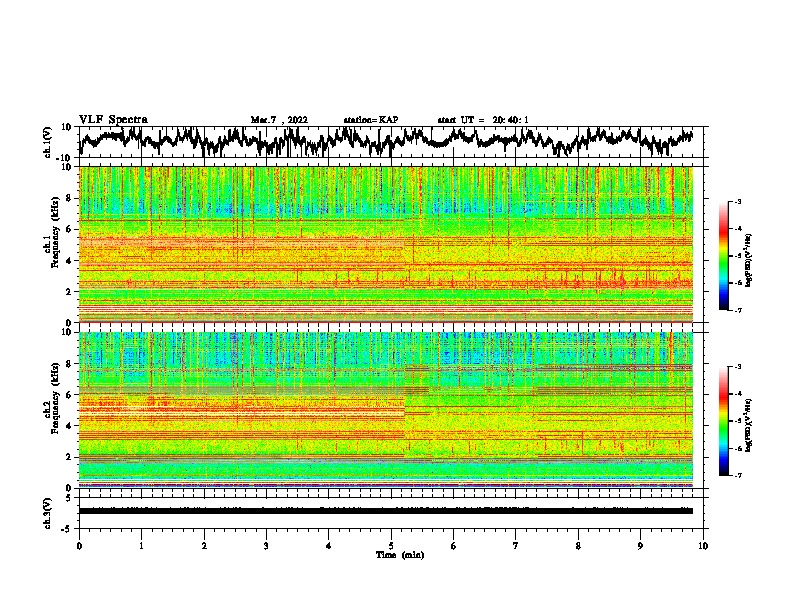Click the 2 tick on Time axis
Image resolution: width=792 pixels, height=612 pixels.
click(x=204, y=546)
